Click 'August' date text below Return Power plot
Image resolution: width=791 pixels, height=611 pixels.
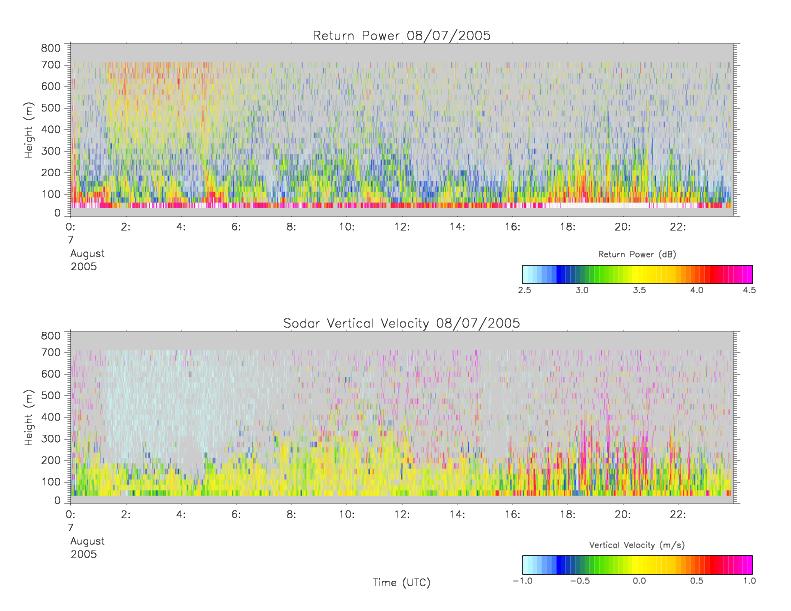pyautogui.click(x=87, y=254)
